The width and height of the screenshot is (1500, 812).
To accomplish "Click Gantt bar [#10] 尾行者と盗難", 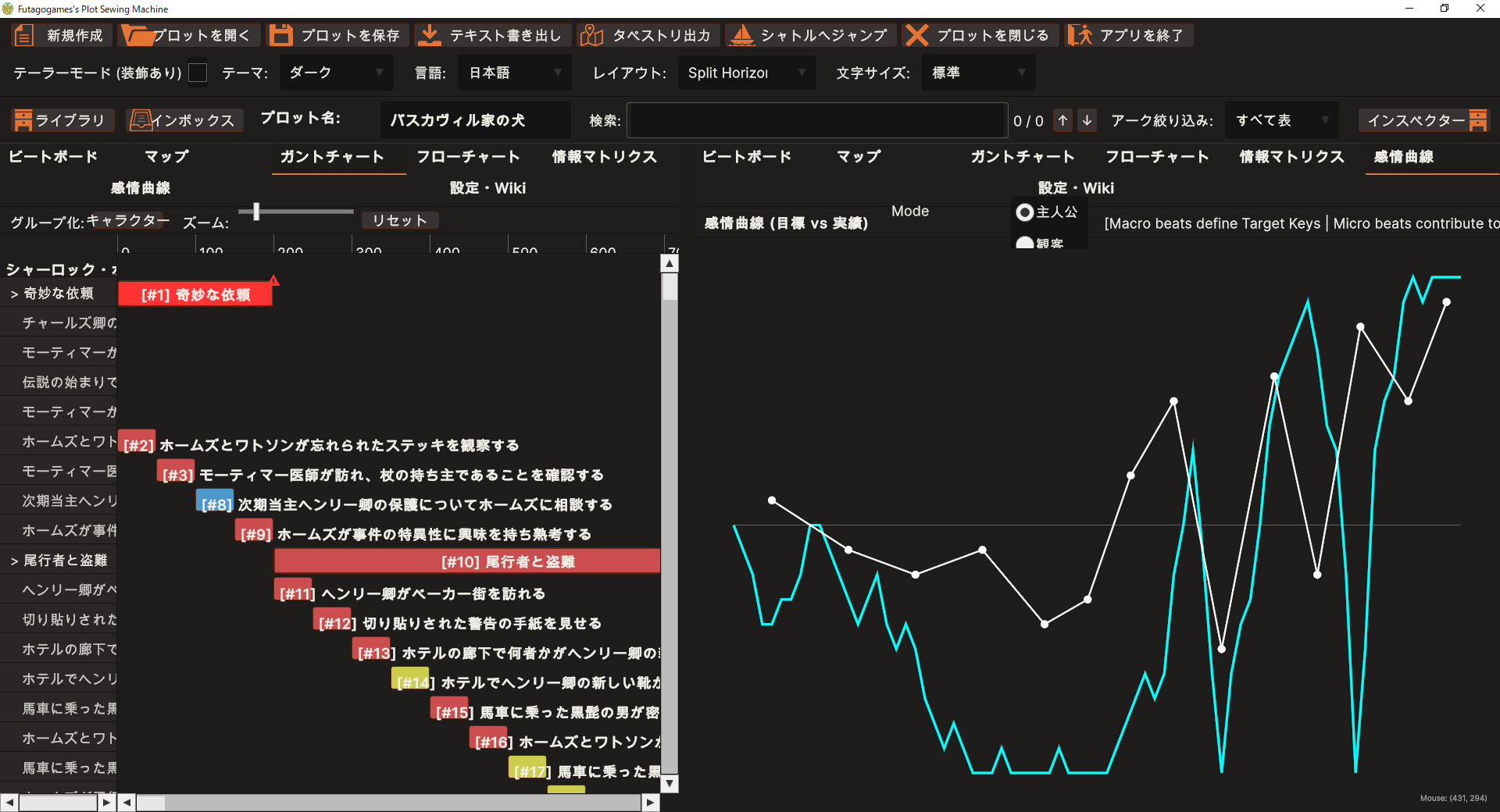I will click(x=467, y=561).
